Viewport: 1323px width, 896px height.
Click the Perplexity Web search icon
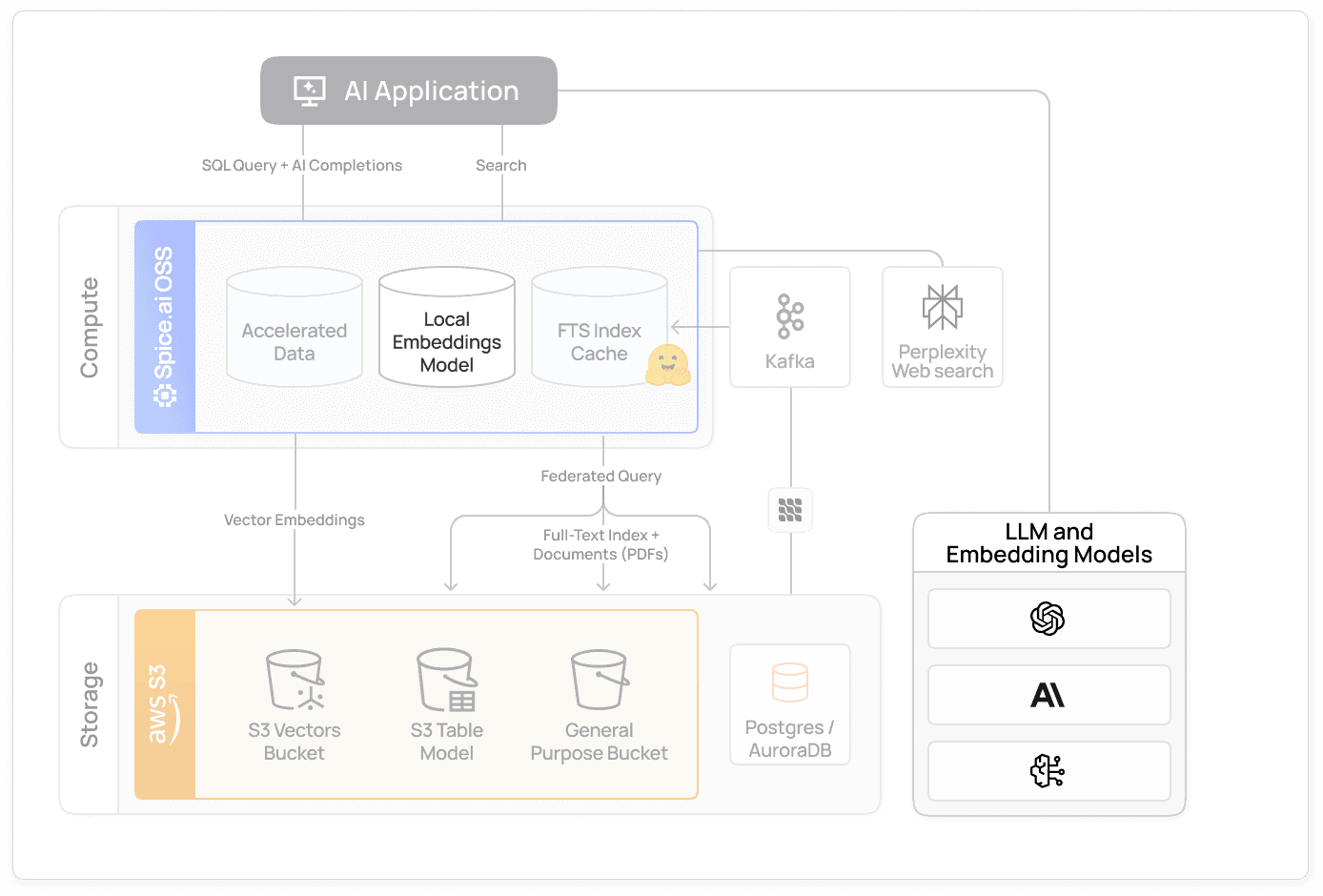[x=942, y=305]
